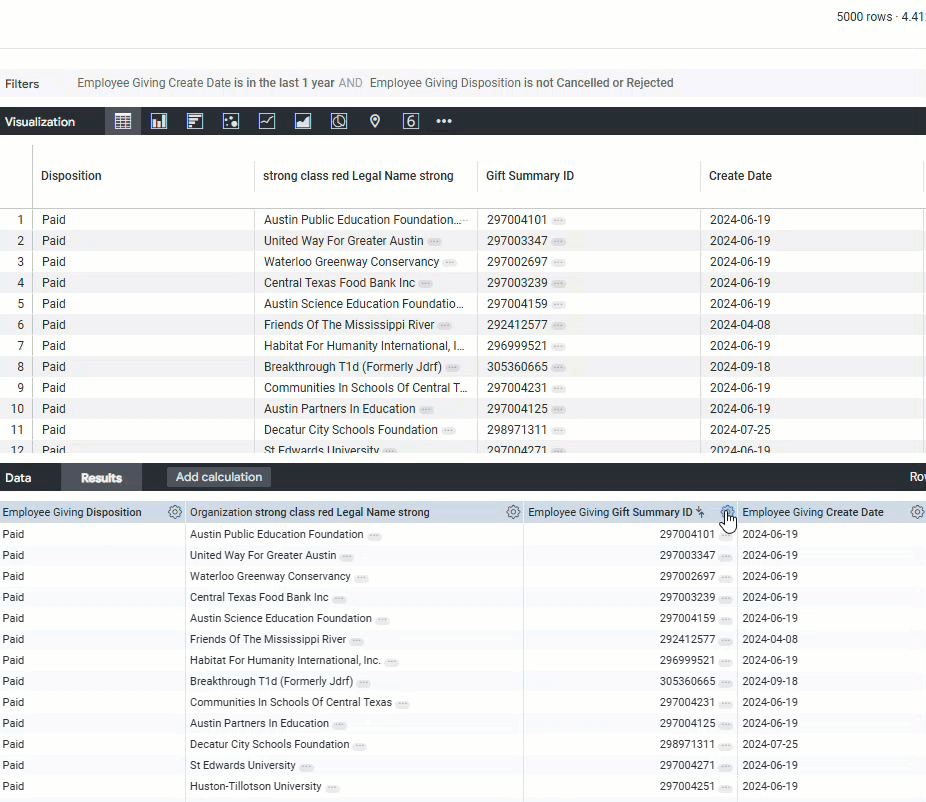Open drill menu beside United Way For Greater Austin in visualization
The height and width of the screenshot is (802, 926).
[434, 242]
